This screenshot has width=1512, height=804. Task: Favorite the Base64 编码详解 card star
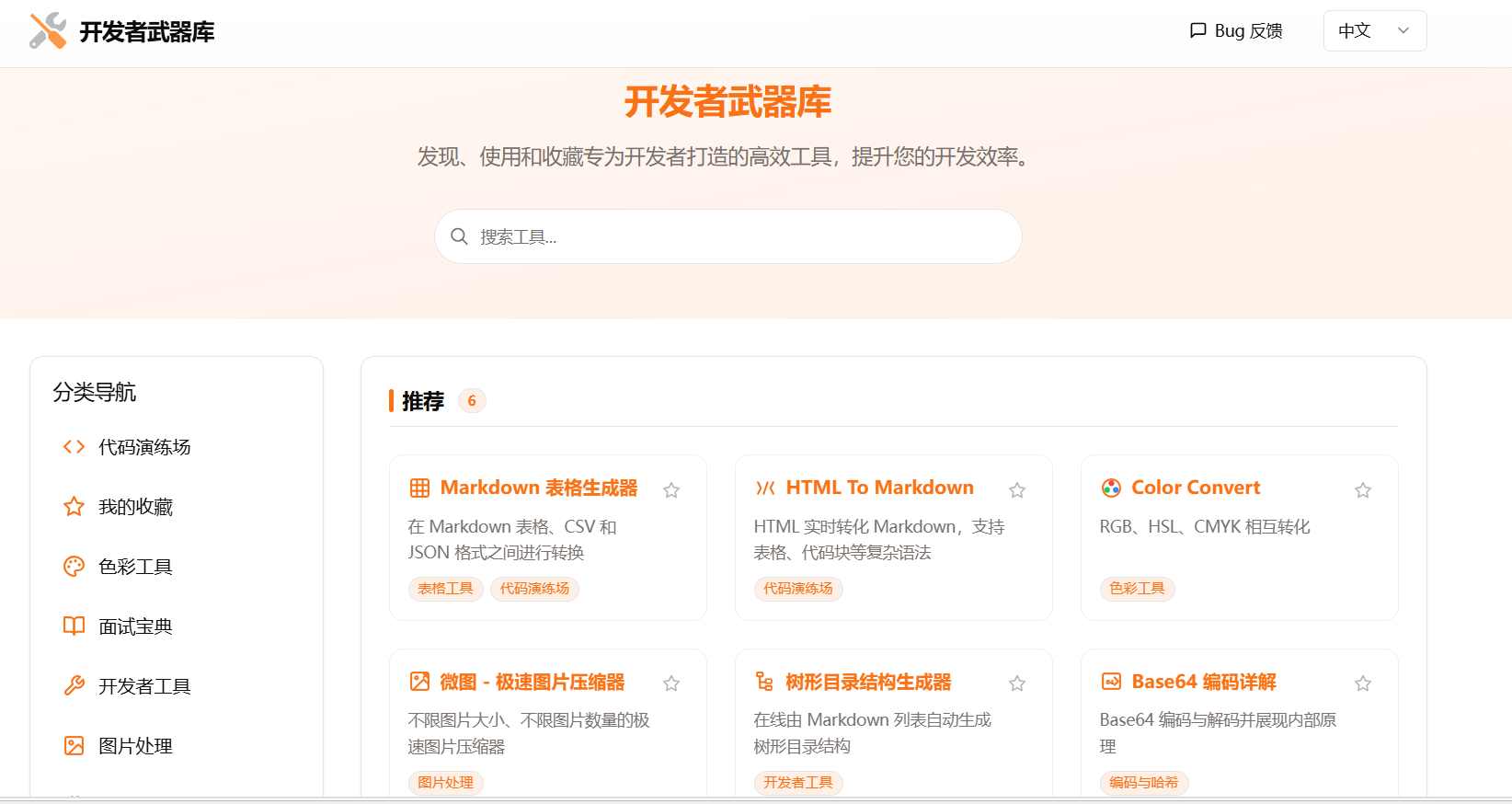[x=1363, y=683]
